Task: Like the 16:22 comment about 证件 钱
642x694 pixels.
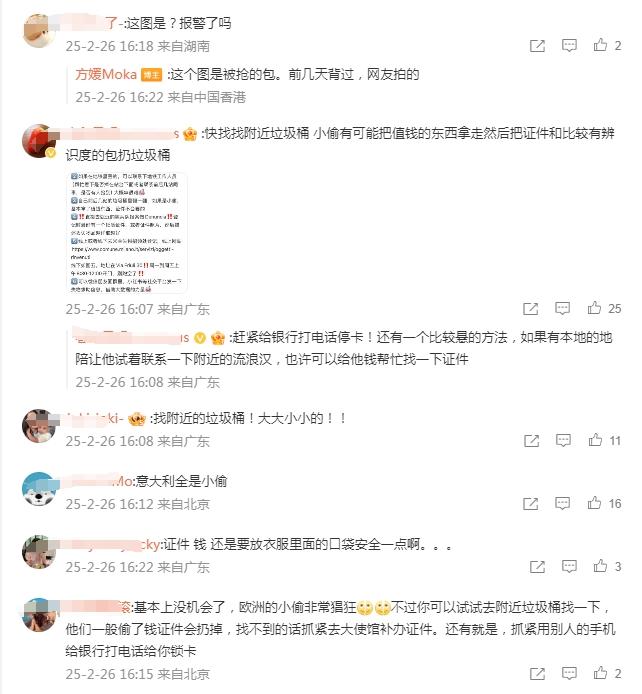Action: tap(600, 566)
